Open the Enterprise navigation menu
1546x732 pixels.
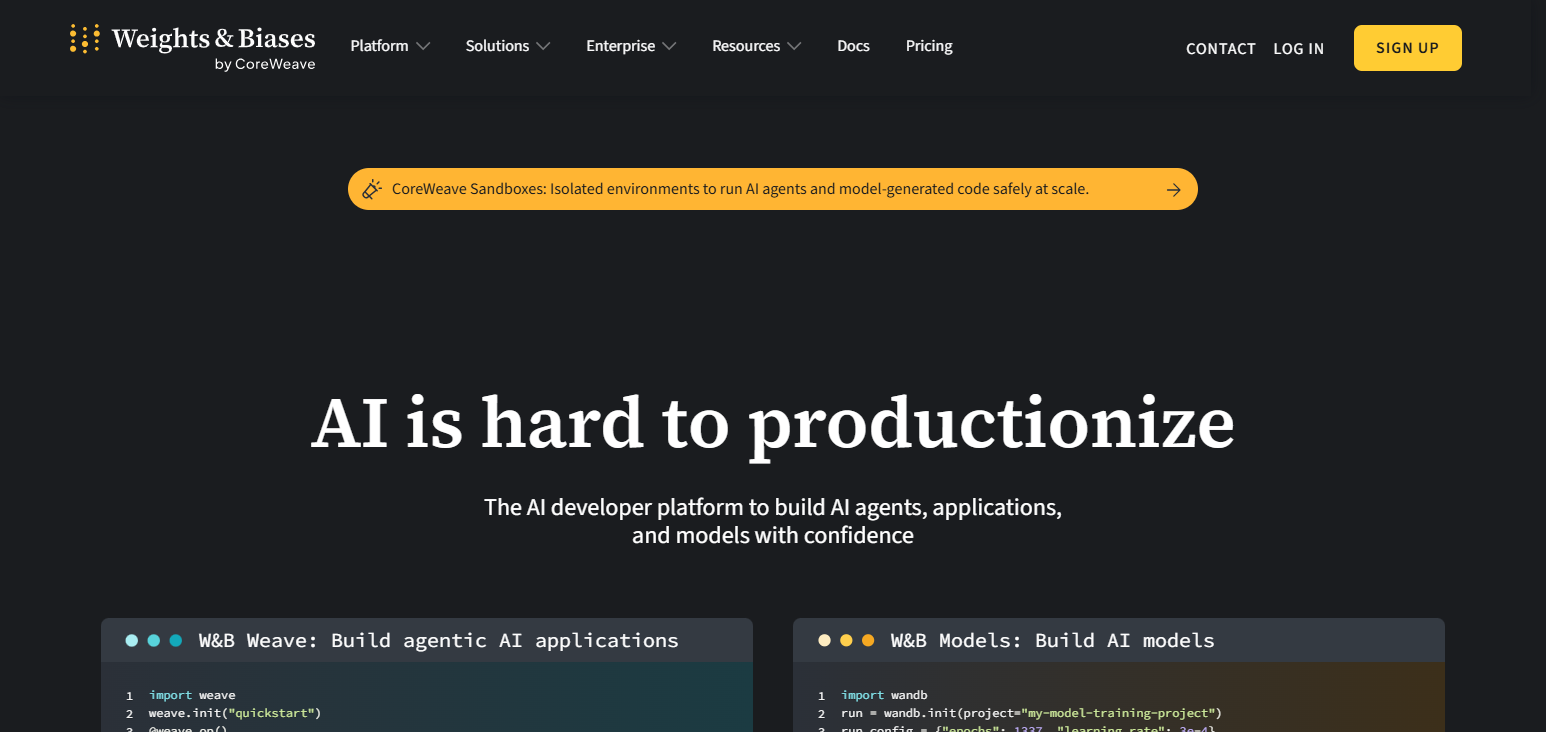(x=631, y=46)
